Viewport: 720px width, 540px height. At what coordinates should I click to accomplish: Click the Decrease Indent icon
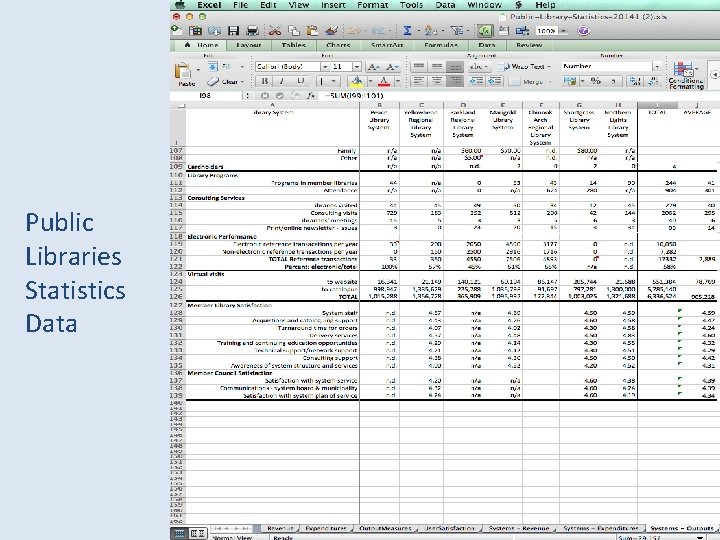(476, 81)
